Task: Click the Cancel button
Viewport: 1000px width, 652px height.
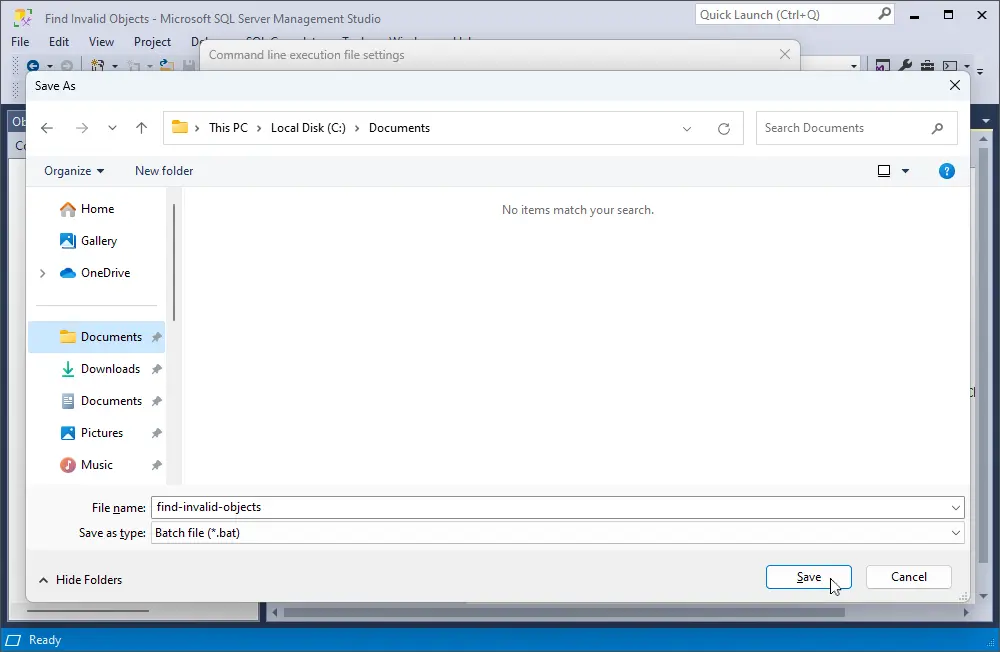Action: [908, 577]
